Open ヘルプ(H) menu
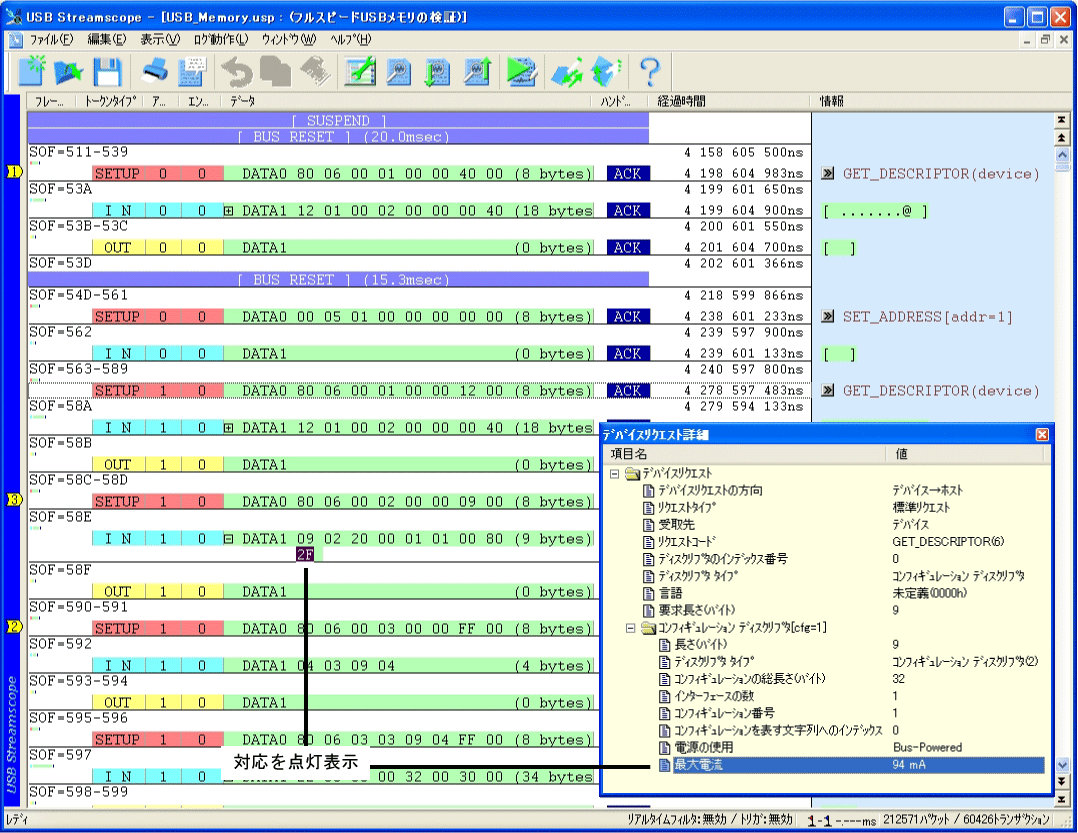Screen dimensions: 1078x833 click(x=351, y=40)
